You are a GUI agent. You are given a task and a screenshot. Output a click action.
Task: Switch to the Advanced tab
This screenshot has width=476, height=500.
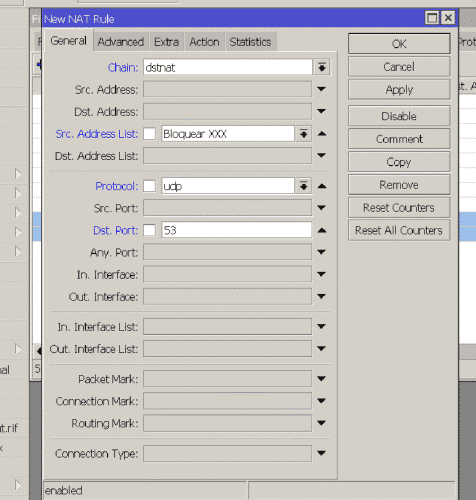(x=121, y=42)
